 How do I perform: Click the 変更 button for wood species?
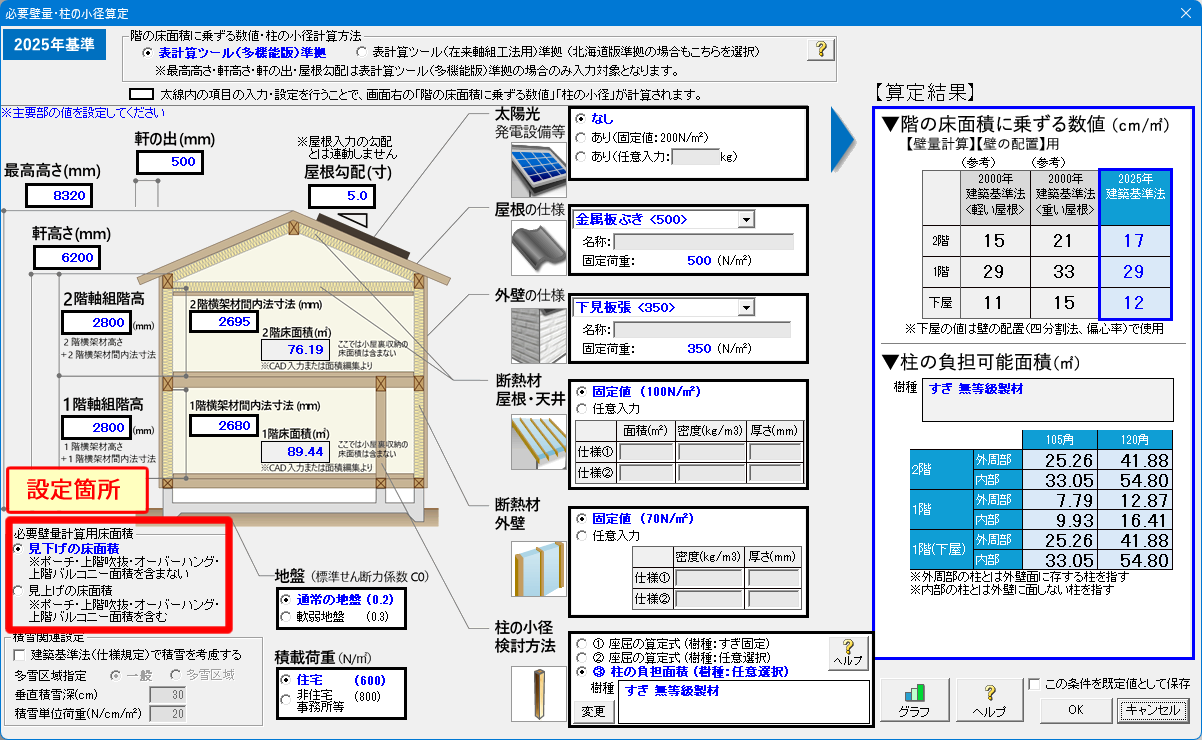tap(593, 712)
